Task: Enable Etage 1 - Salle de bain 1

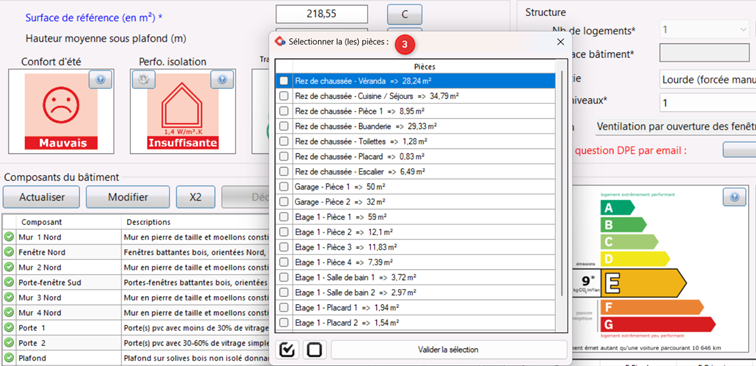Action: tap(284, 277)
